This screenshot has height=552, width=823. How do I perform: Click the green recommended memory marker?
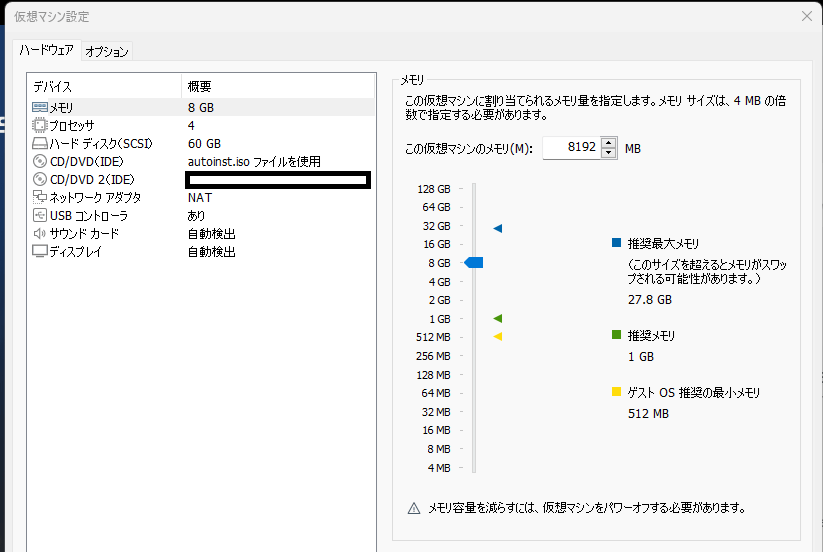click(x=498, y=319)
